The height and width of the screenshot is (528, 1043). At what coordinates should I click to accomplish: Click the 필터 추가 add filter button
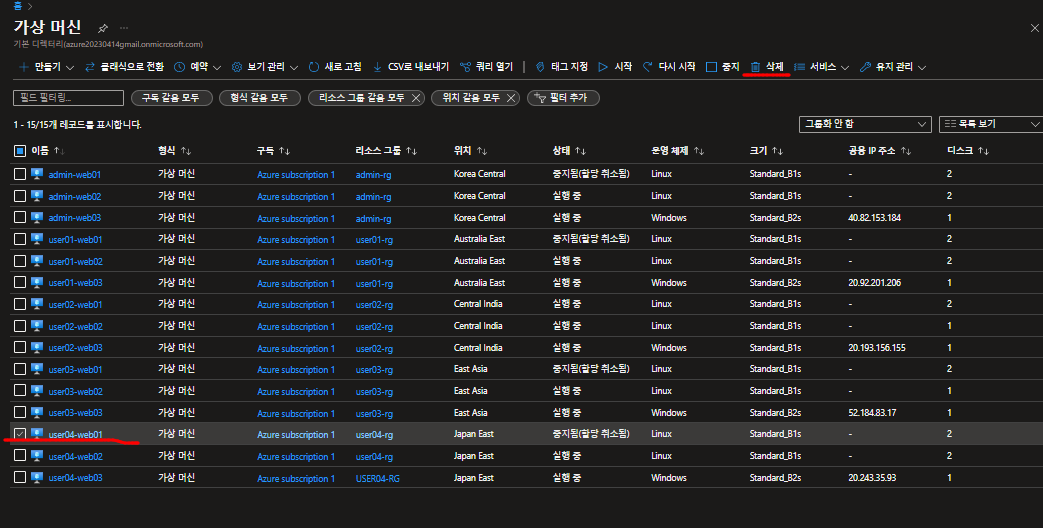click(563, 98)
